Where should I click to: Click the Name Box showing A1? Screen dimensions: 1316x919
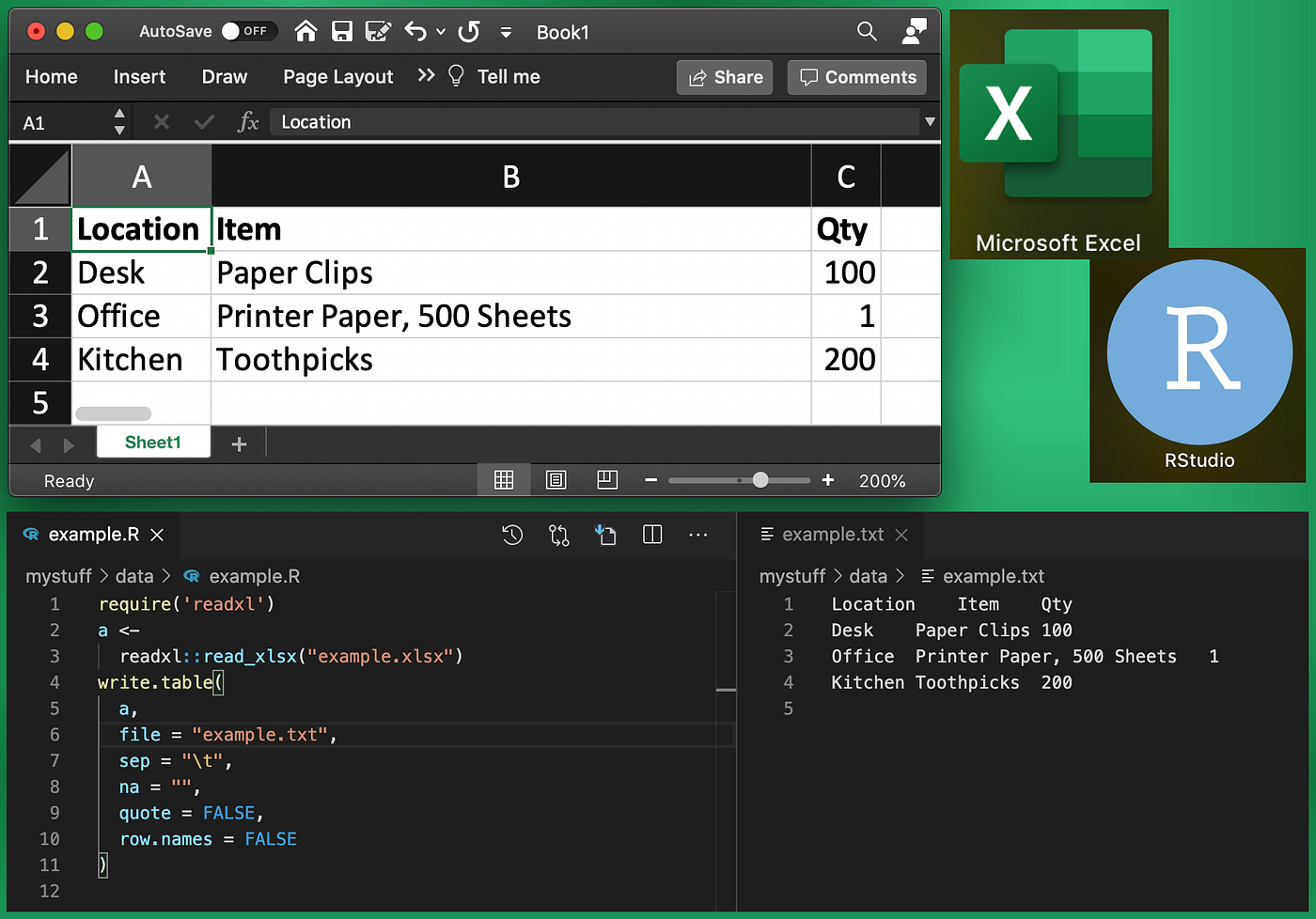61,122
